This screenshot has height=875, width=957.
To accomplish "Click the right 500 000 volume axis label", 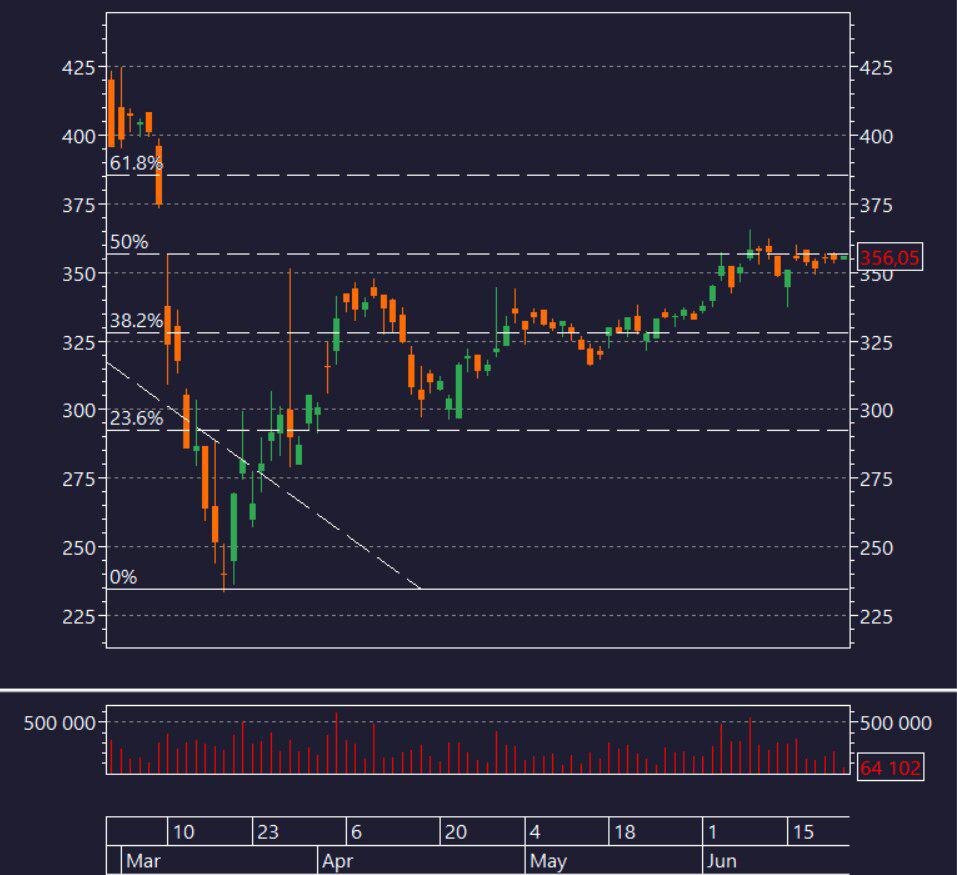I will [895, 723].
